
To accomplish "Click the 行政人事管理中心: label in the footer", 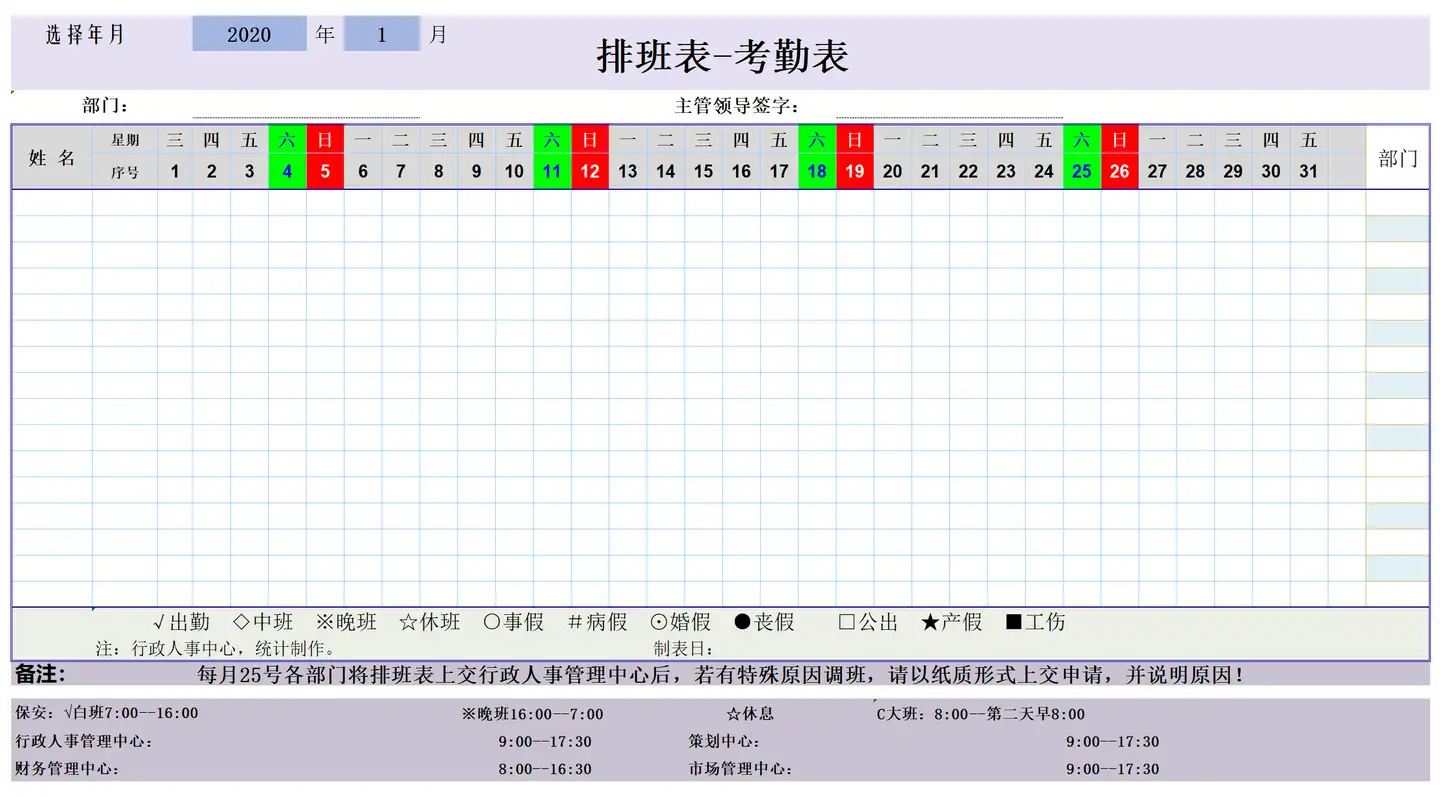I will pos(84,742).
